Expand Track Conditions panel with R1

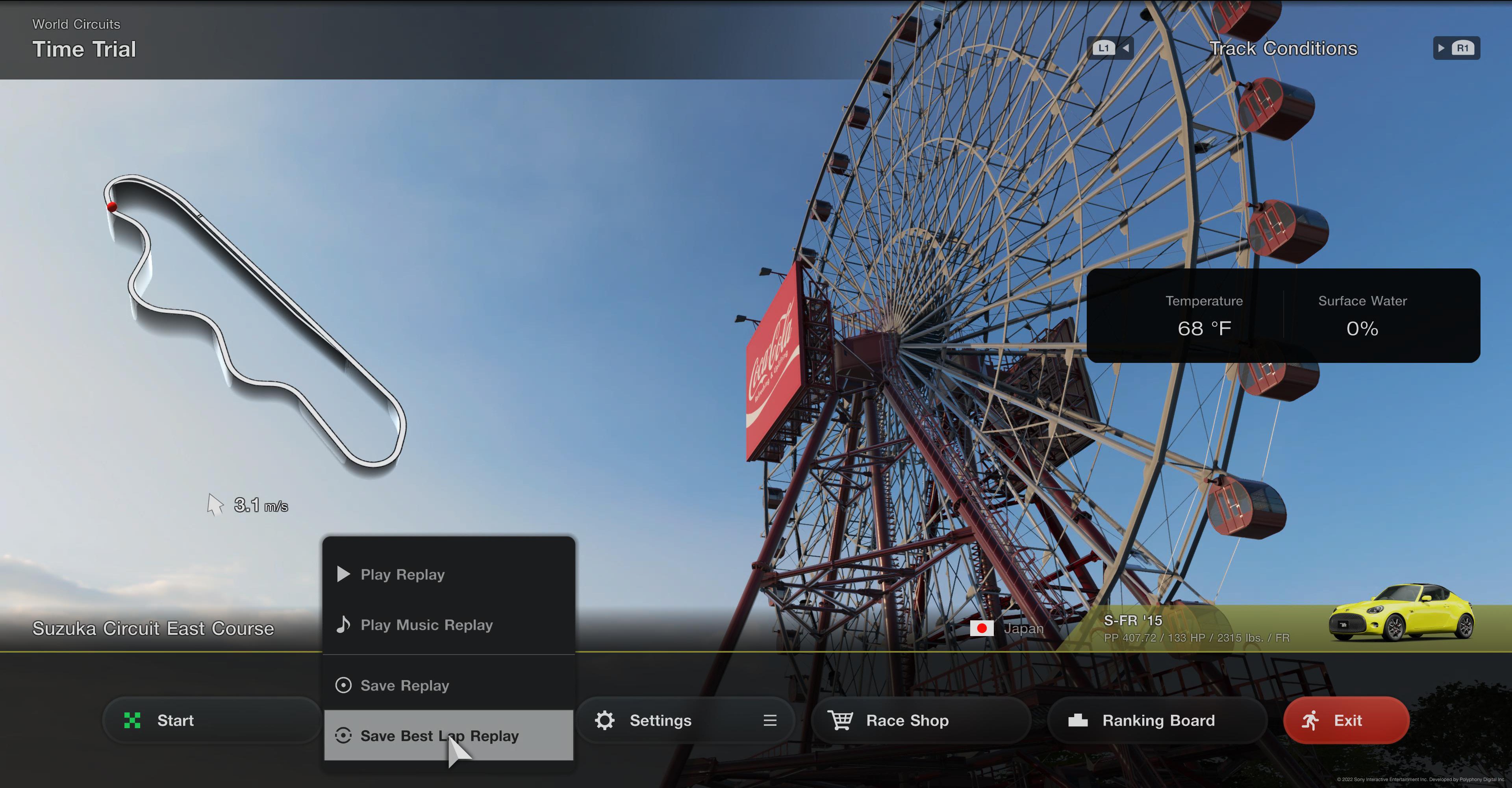pos(1455,47)
